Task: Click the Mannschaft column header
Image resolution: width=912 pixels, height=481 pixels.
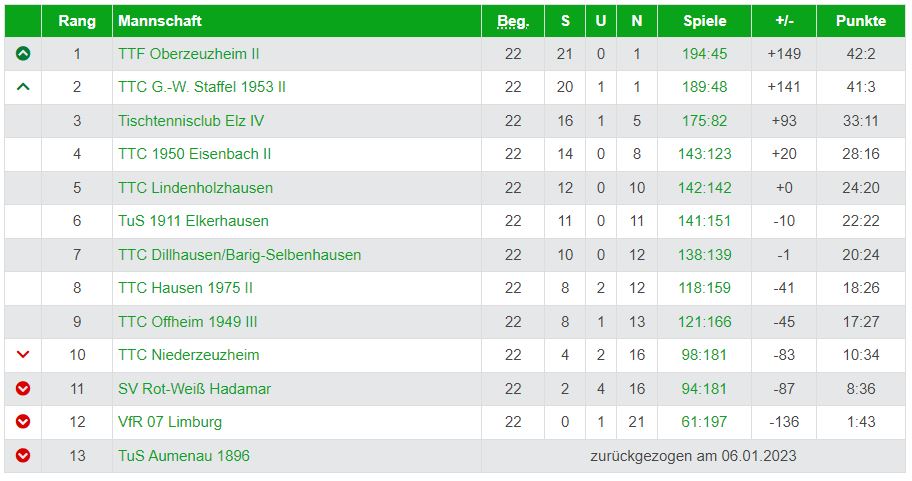Action: (160, 21)
